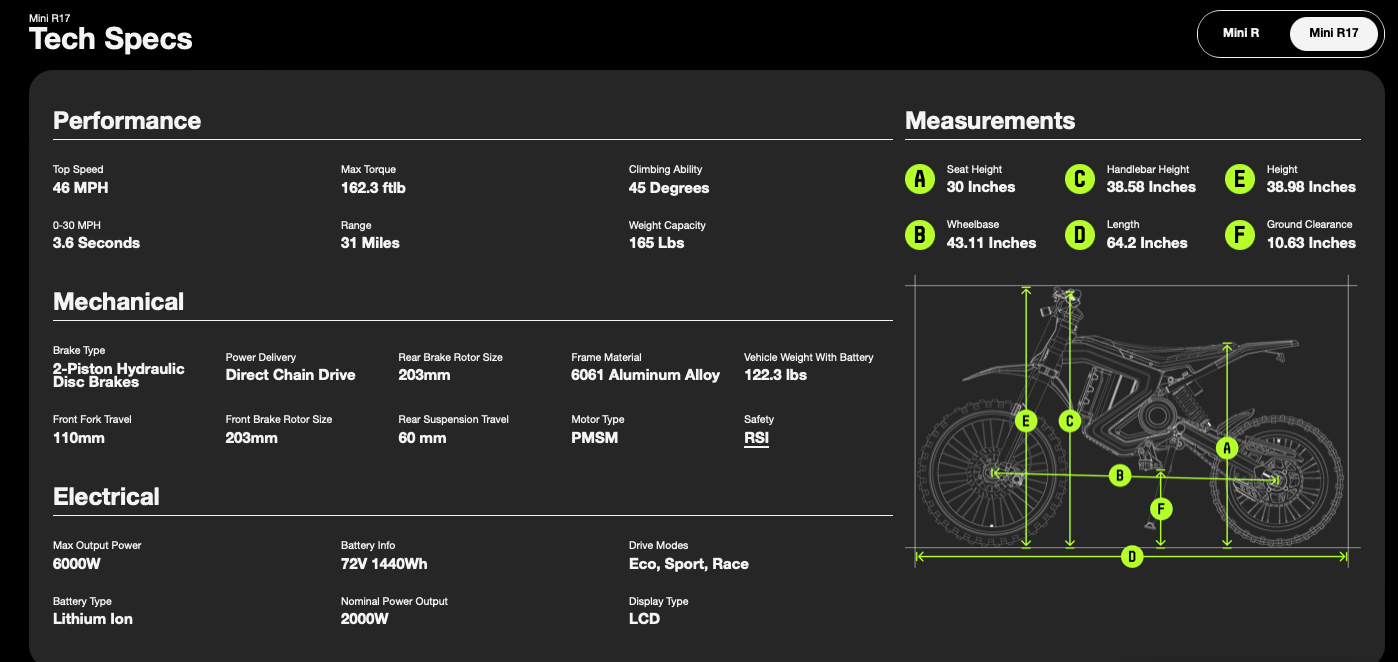The image size is (1398, 662).
Task: Open the underlined RSI safety link
Action: 756,438
